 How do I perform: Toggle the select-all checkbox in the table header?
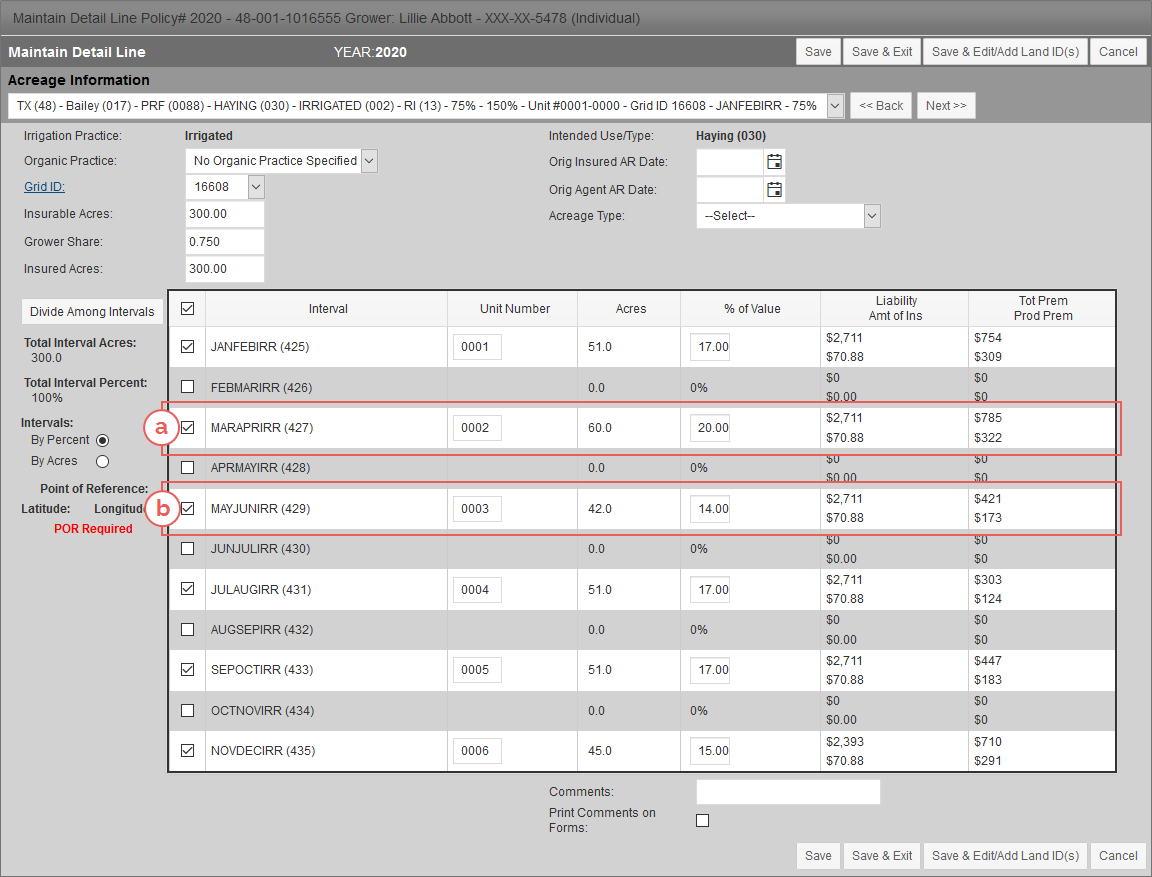186,307
